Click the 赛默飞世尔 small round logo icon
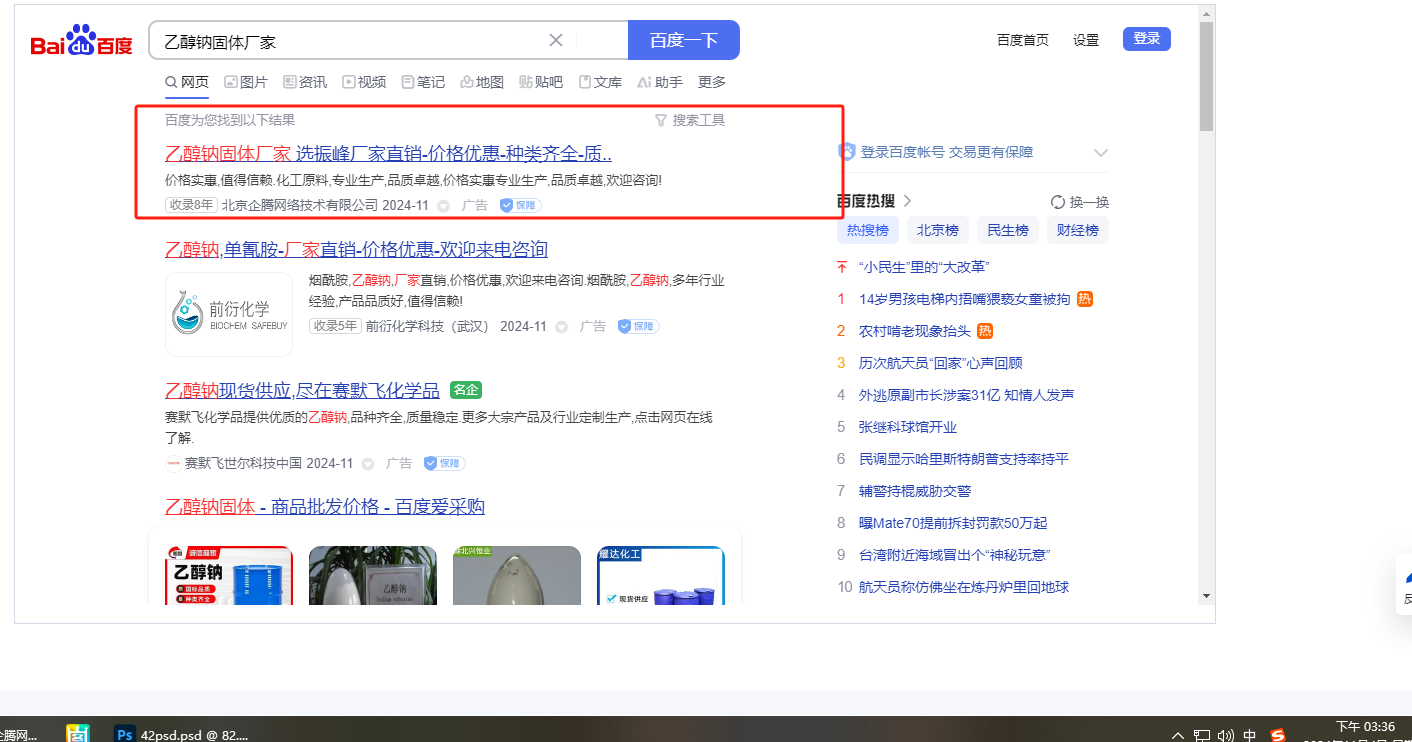1412x742 pixels. point(173,463)
